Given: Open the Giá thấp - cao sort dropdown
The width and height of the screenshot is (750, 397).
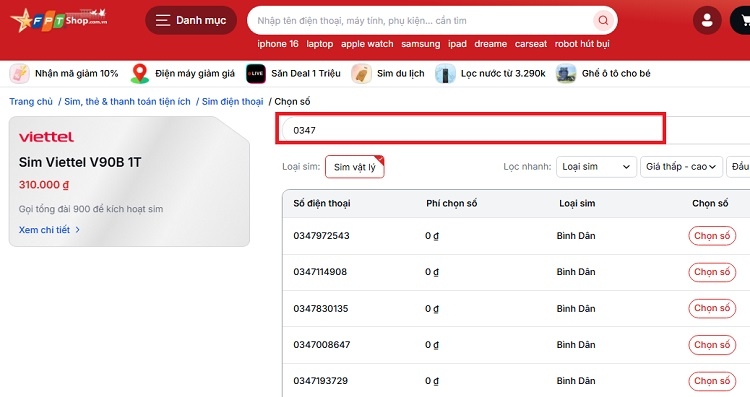Looking at the screenshot, I should pyautogui.click(x=681, y=167).
